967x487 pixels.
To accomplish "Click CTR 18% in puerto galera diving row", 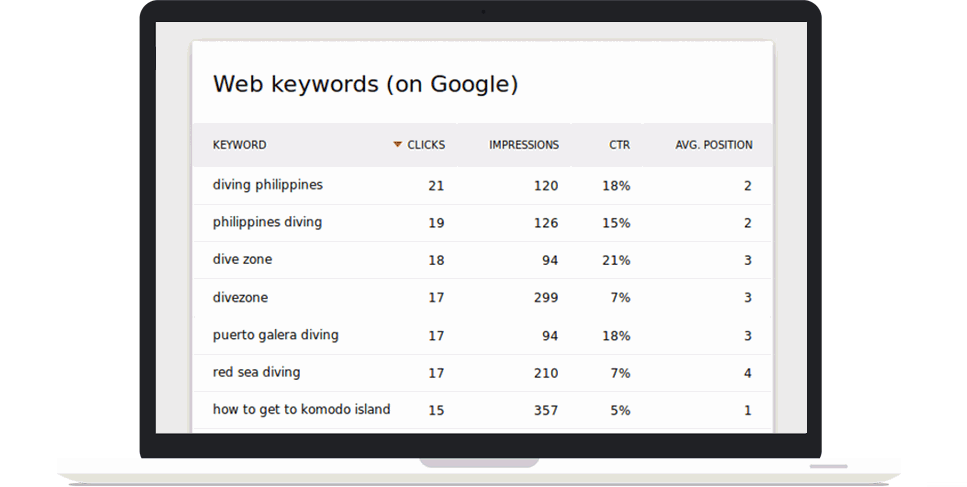I will (617, 336).
